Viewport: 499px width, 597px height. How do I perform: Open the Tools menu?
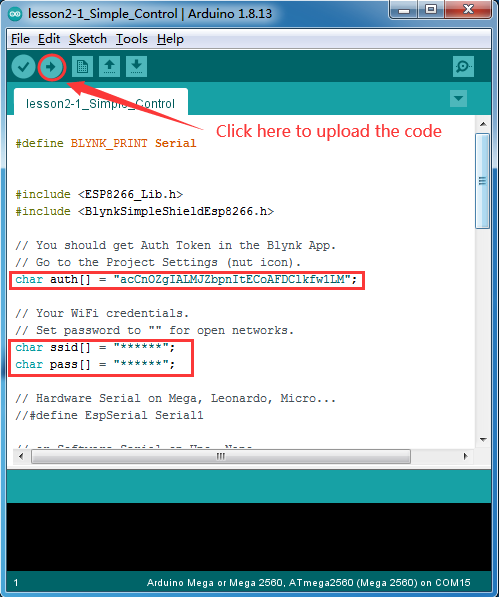[x=132, y=39]
